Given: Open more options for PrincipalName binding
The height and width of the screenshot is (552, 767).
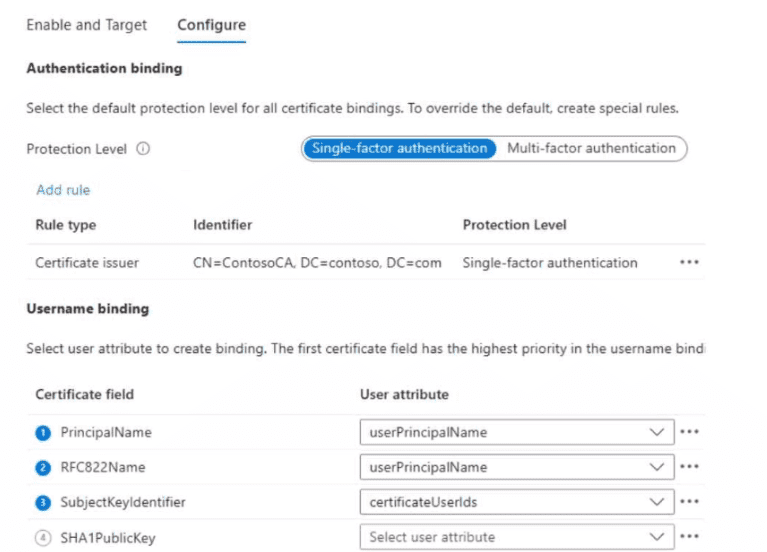Looking at the screenshot, I should 688,432.
